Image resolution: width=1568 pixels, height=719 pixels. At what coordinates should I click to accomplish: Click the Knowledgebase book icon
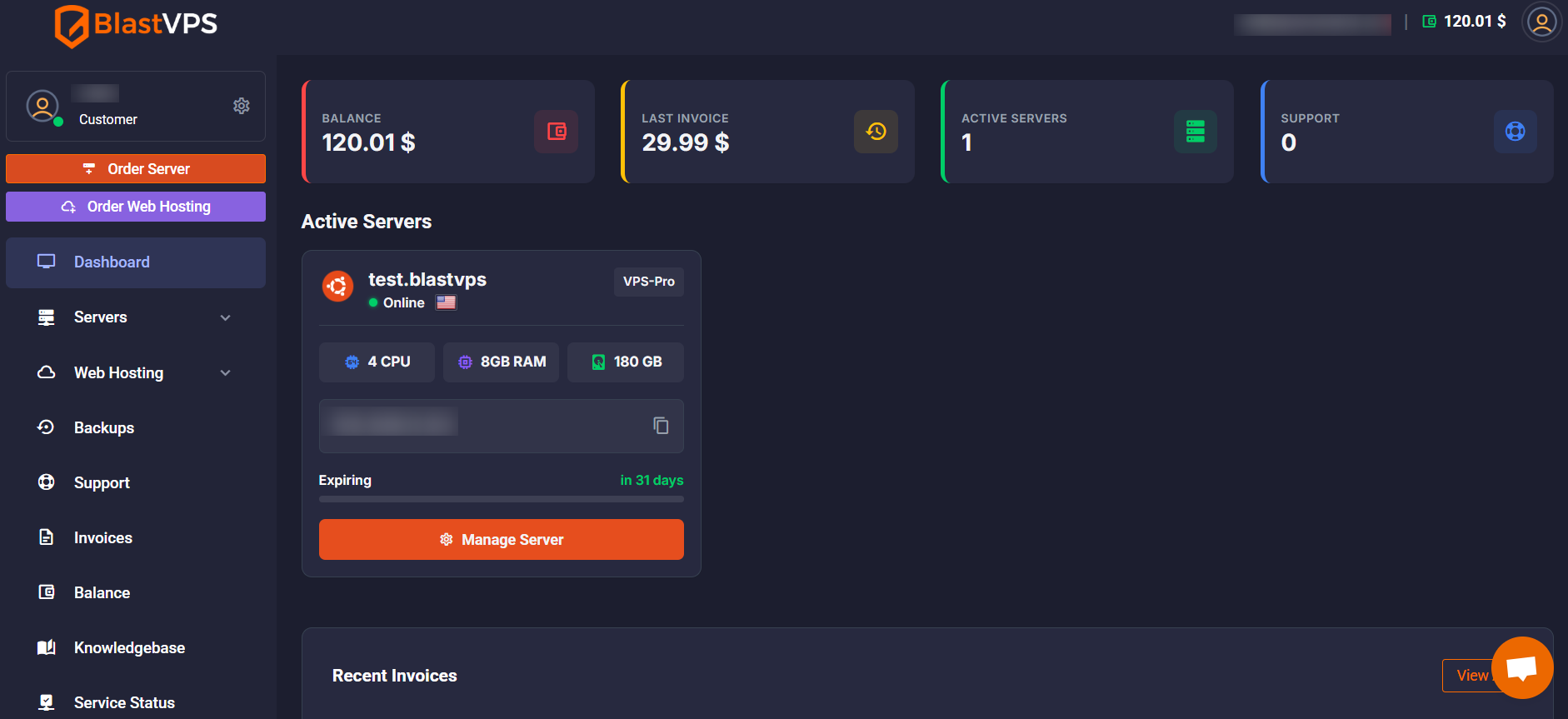point(47,647)
